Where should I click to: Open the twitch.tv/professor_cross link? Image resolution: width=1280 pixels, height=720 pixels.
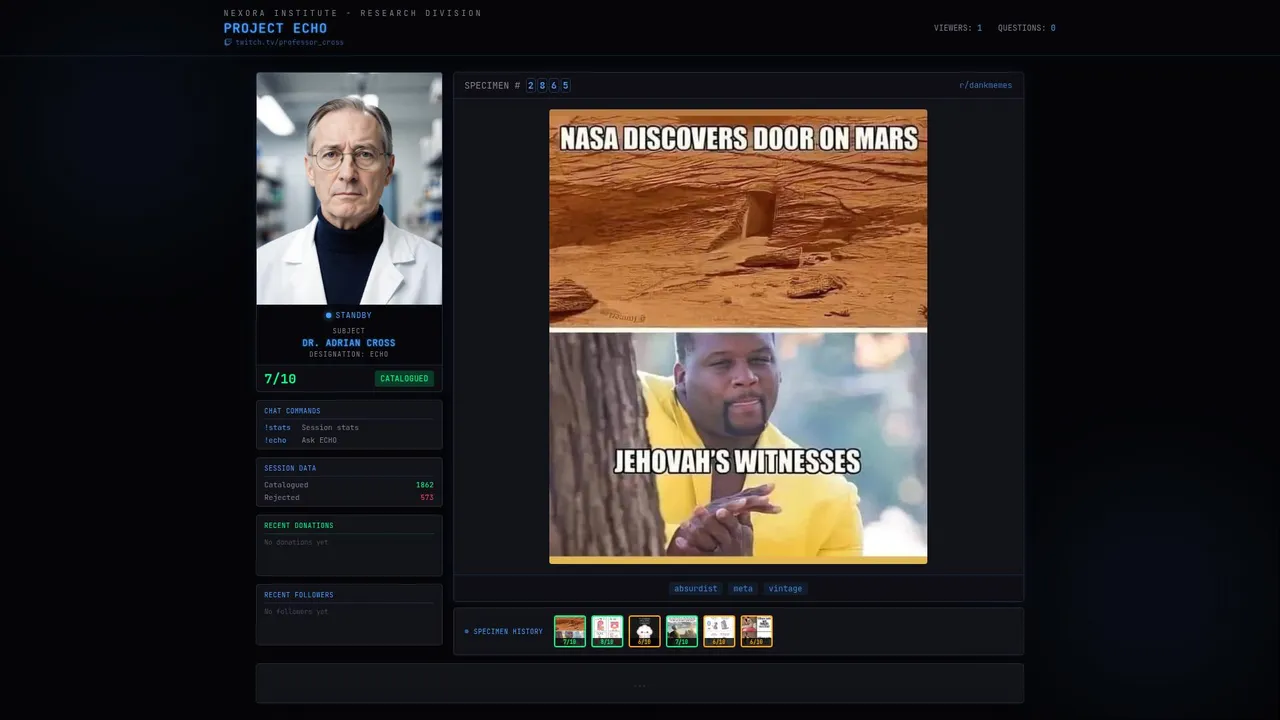coord(289,43)
